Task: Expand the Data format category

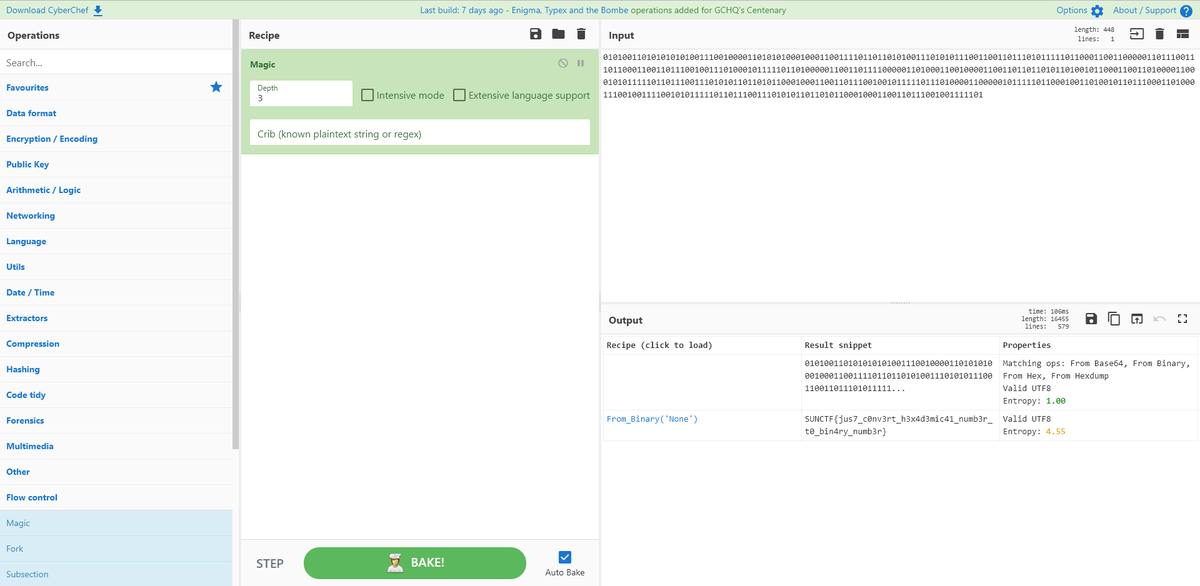Action: pos(116,113)
